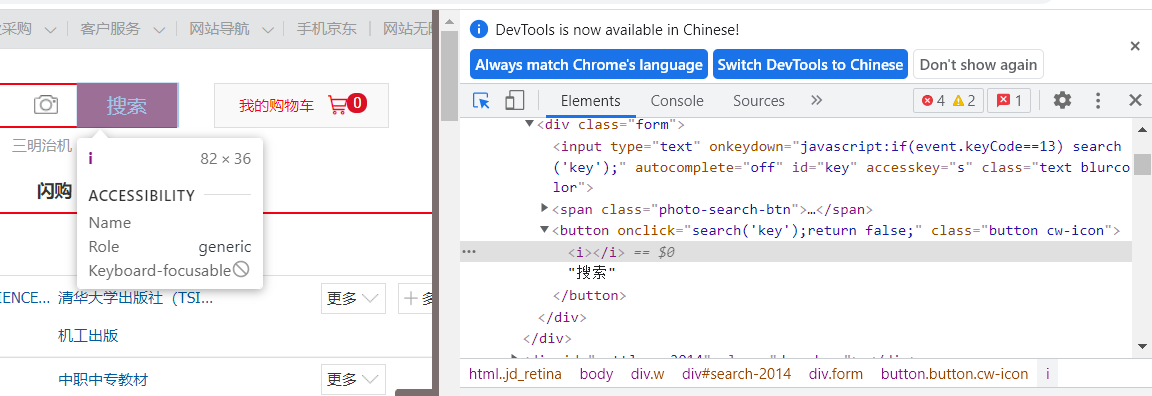Expand 更多 in the 清华大学出版社 row

point(353,298)
